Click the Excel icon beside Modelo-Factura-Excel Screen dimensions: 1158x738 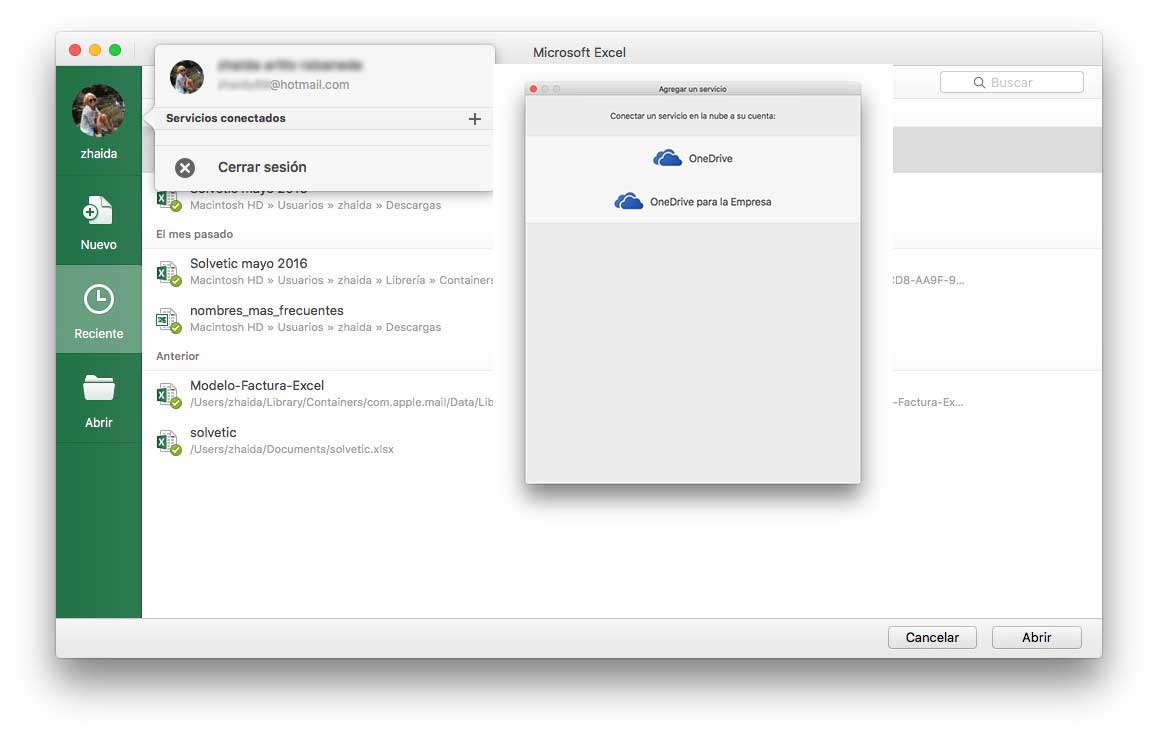168,395
